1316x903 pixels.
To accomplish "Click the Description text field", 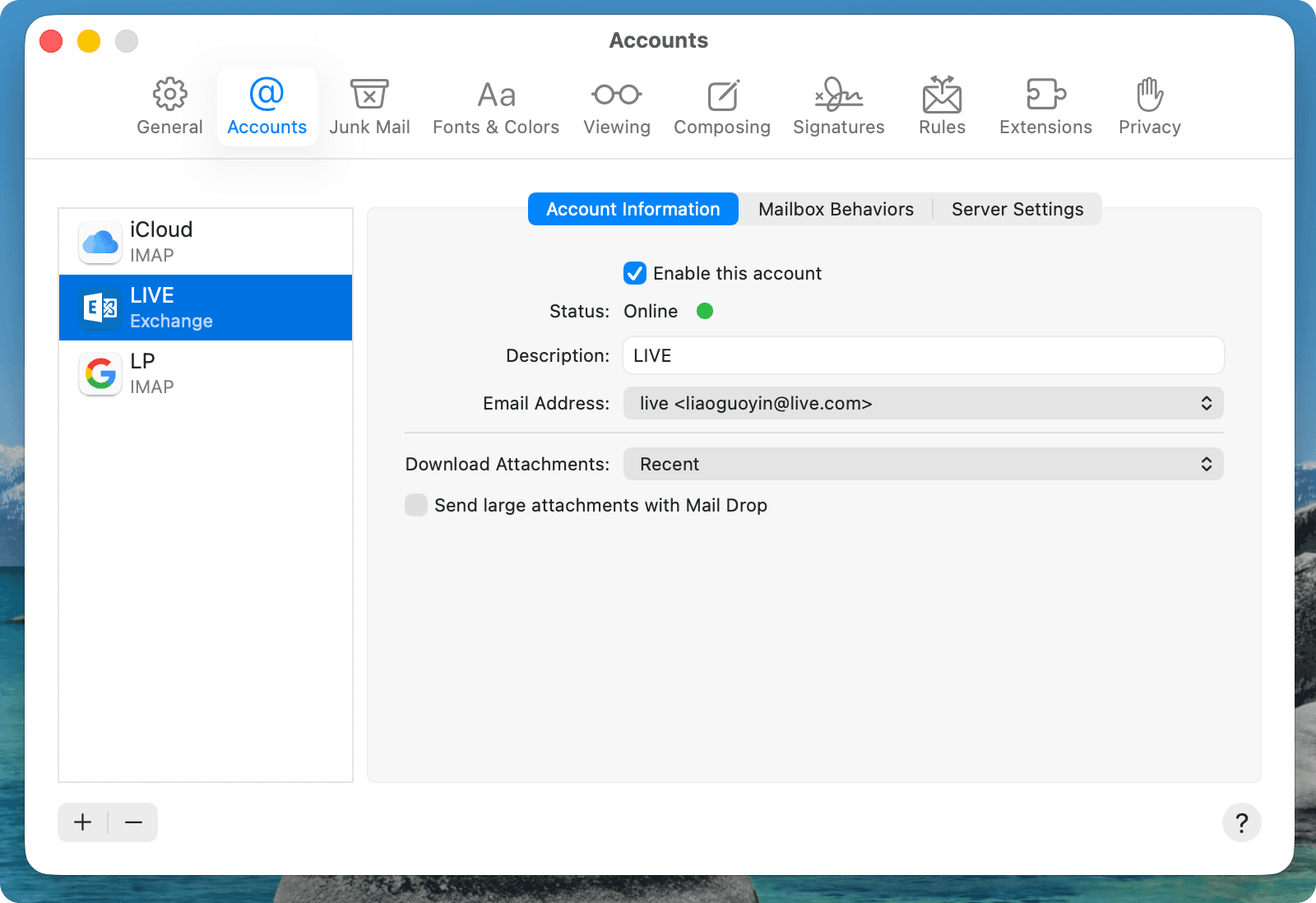I will [x=923, y=355].
